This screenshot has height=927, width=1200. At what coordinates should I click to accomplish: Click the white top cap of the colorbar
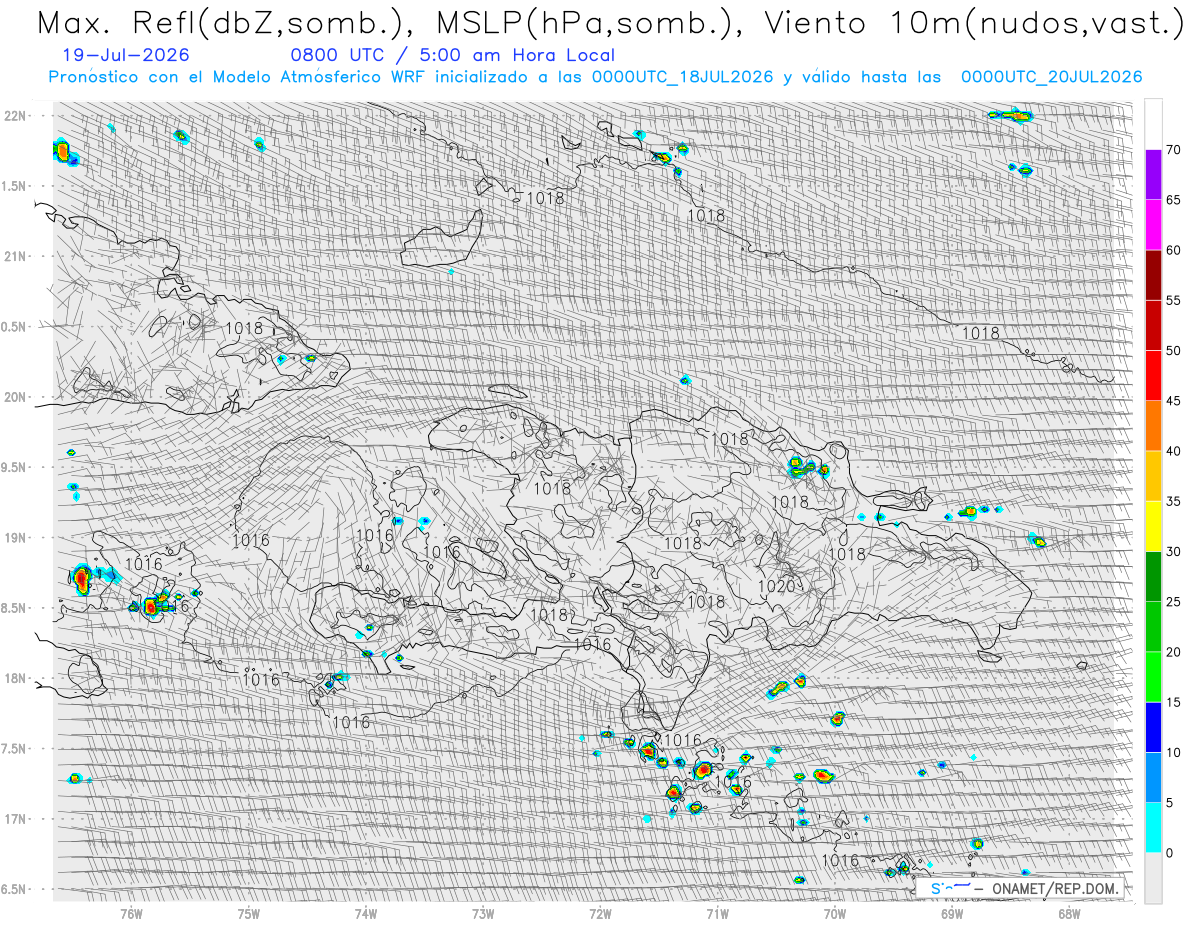click(x=1154, y=124)
